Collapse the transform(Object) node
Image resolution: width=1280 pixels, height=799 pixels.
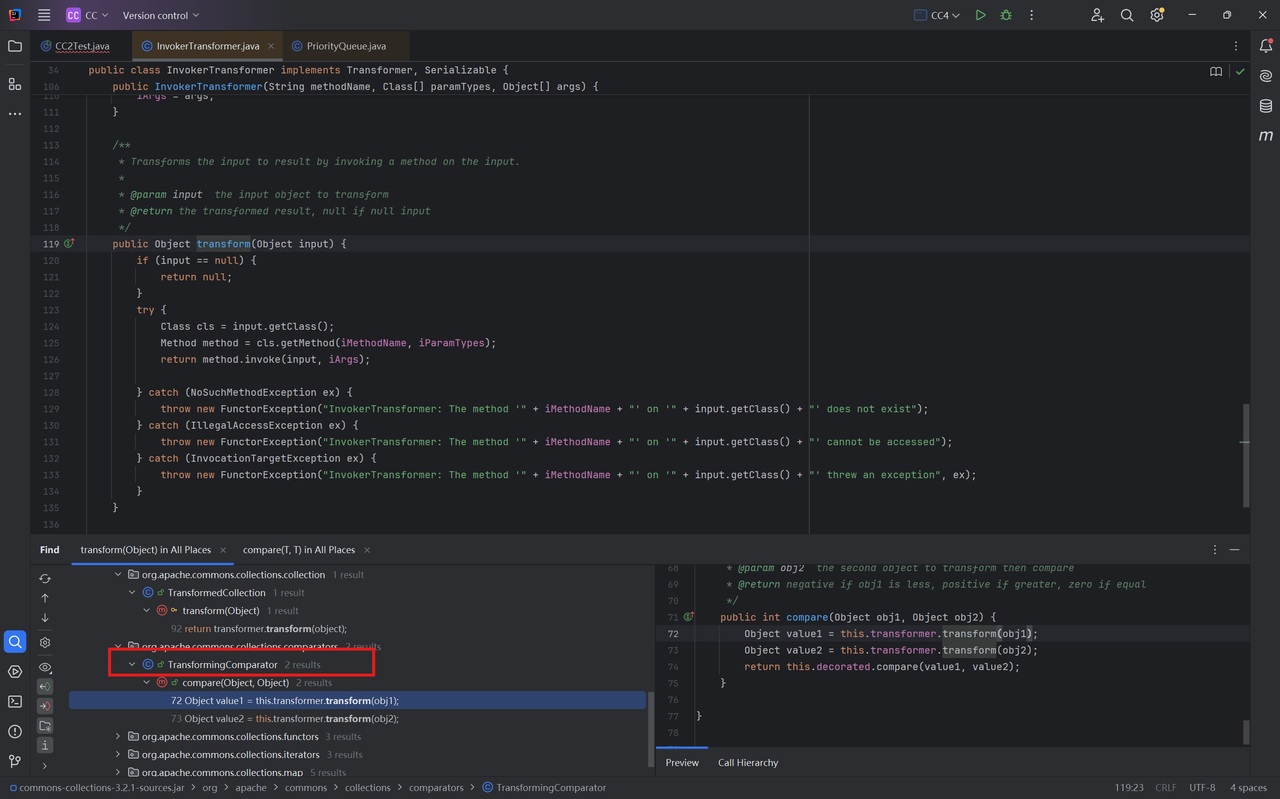147,611
